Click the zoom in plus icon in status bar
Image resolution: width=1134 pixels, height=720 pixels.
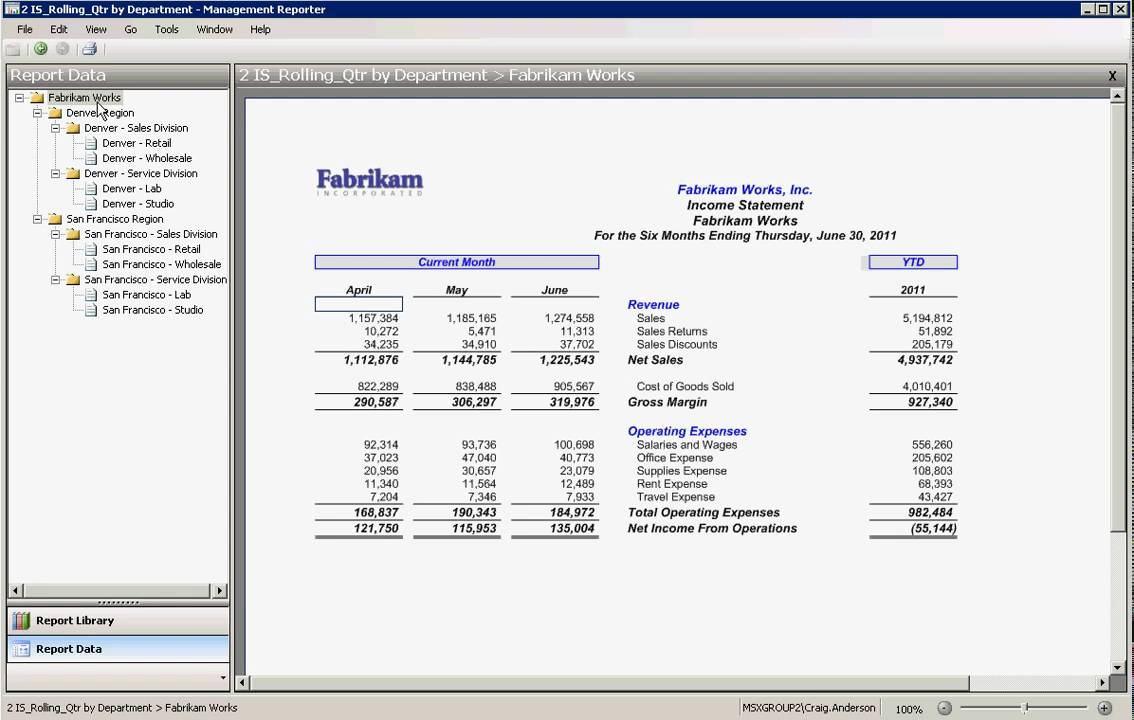pos(1104,708)
